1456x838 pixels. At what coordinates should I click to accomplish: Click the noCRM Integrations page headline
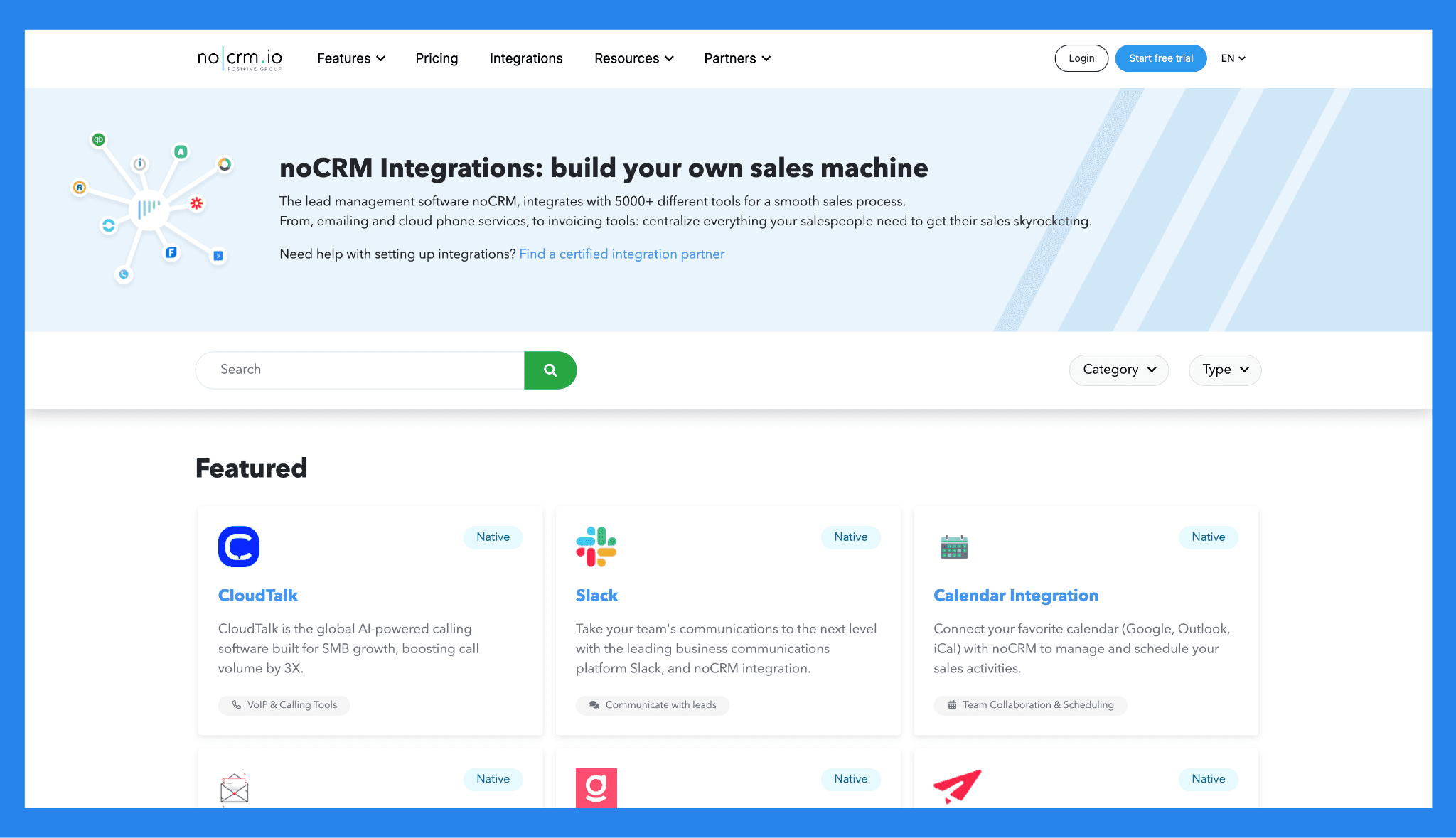(604, 168)
